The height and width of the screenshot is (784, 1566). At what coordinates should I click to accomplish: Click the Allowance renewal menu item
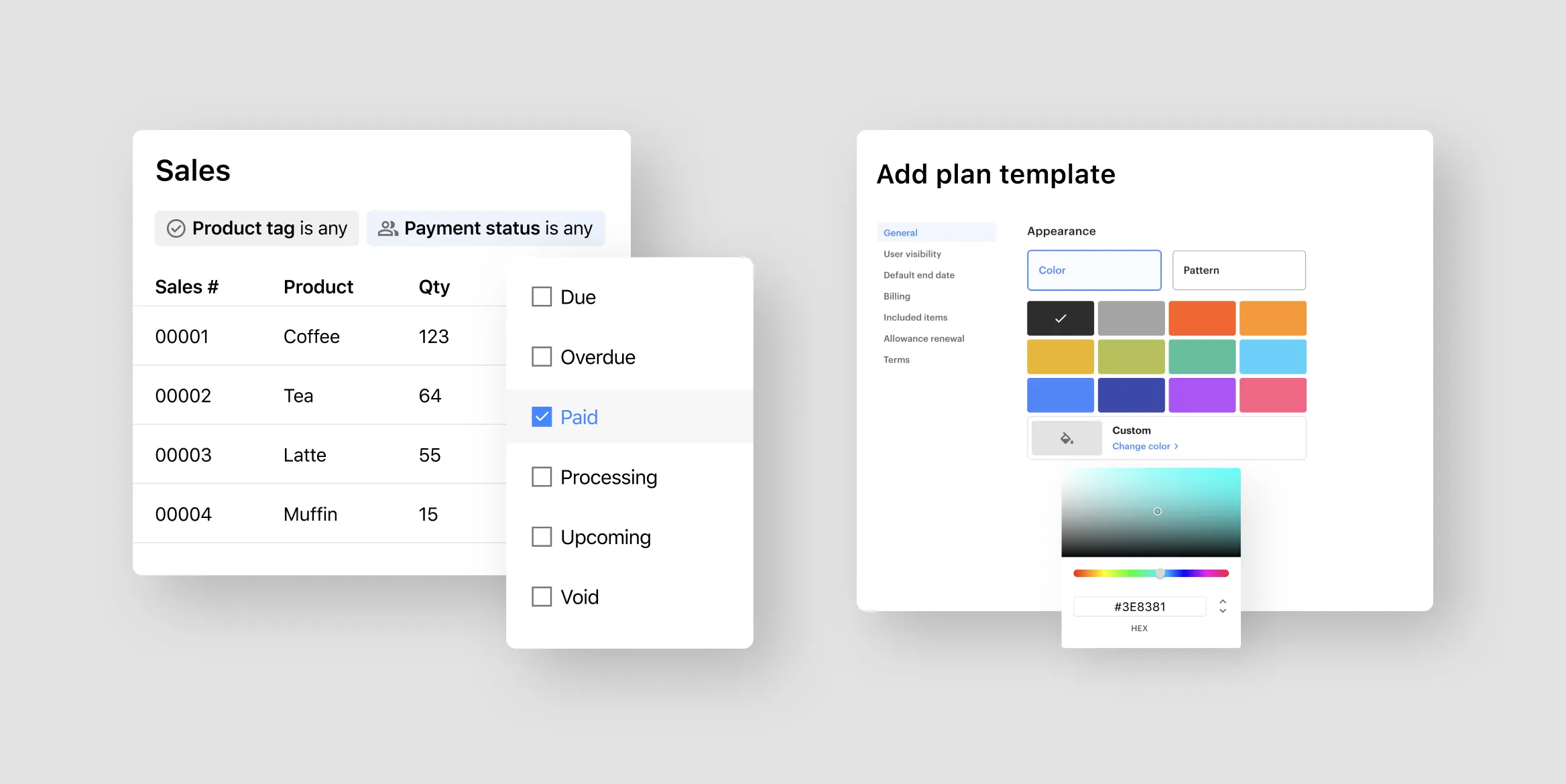pyautogui.click(x=923, y=338)
